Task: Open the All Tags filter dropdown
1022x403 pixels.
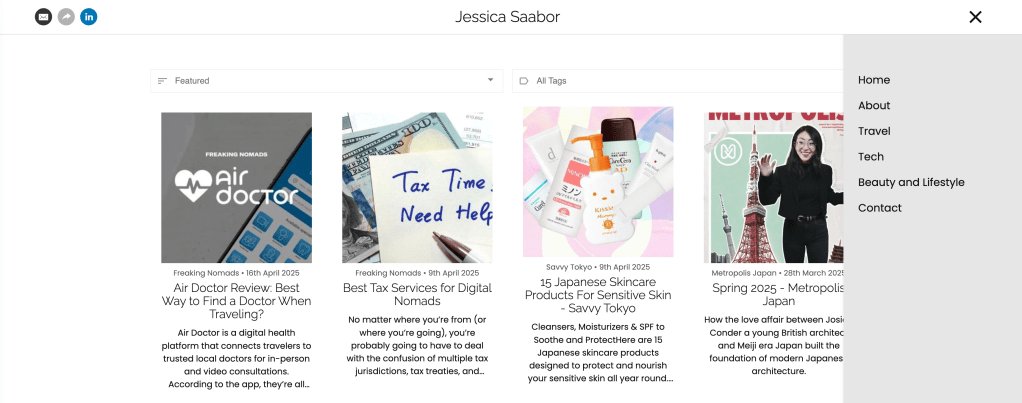Action: pos(680,81)
